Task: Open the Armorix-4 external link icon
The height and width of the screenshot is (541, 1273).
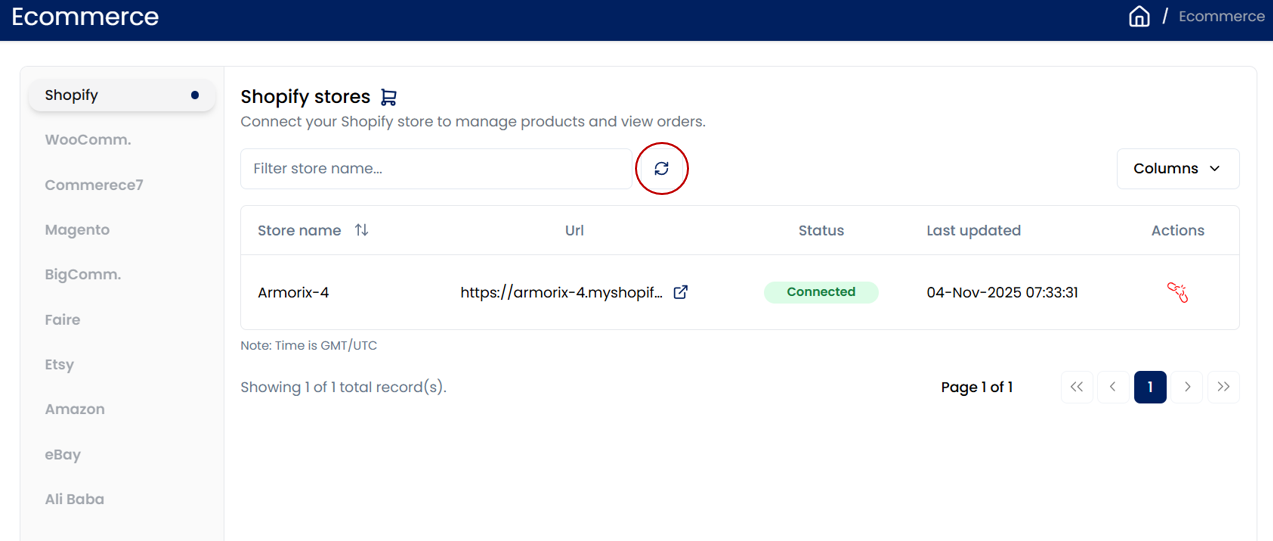Action: [x=680, y=292]
